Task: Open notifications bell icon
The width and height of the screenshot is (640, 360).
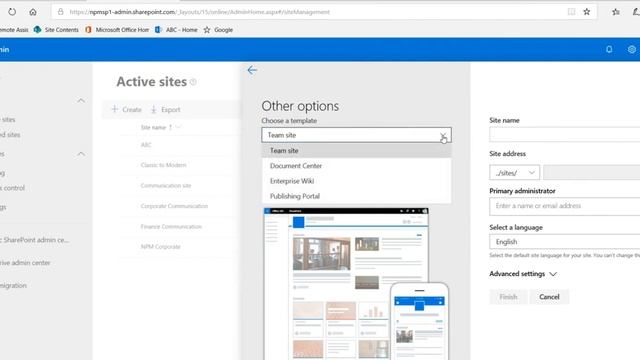Action: (x=609, y=49)
